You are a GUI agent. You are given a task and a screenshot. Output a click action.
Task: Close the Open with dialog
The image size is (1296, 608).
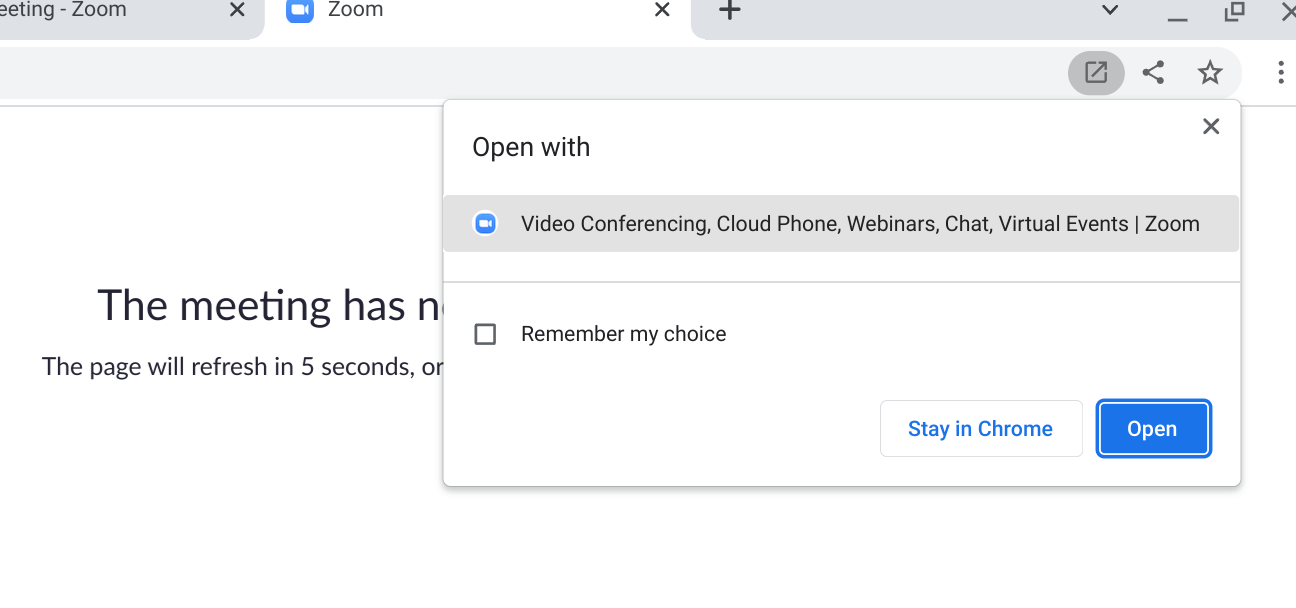[x=1211, y=127]
